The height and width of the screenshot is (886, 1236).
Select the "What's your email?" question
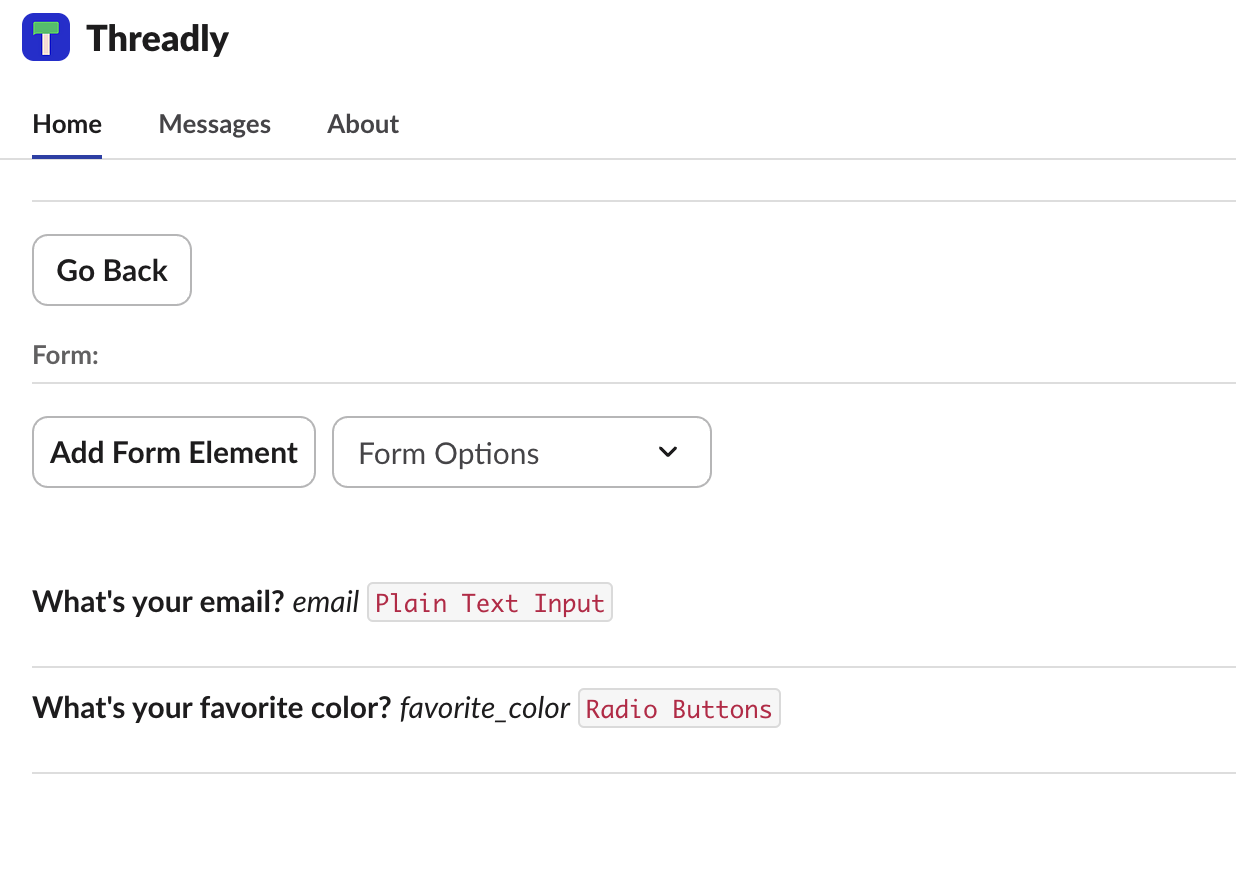(158, 602)
